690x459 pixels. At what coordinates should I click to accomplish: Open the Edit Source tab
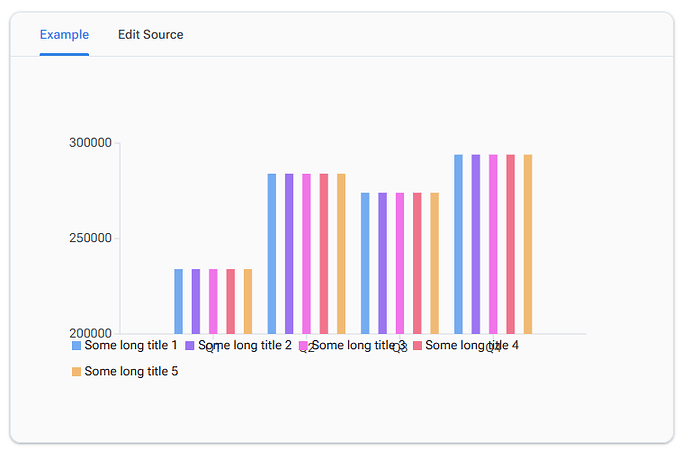pyautogui.click(x=150, y=35)
